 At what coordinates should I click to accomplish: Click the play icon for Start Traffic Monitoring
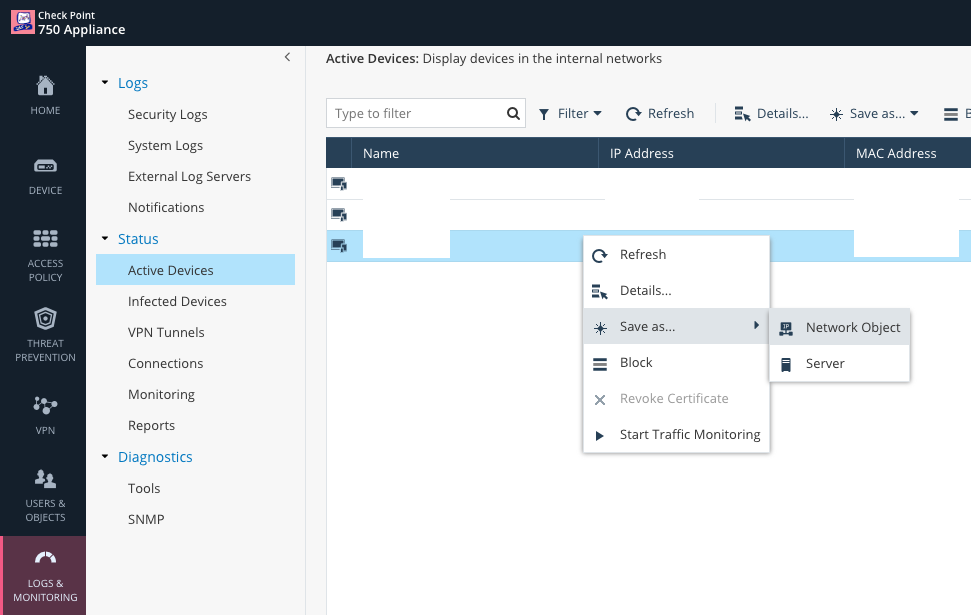599,435
